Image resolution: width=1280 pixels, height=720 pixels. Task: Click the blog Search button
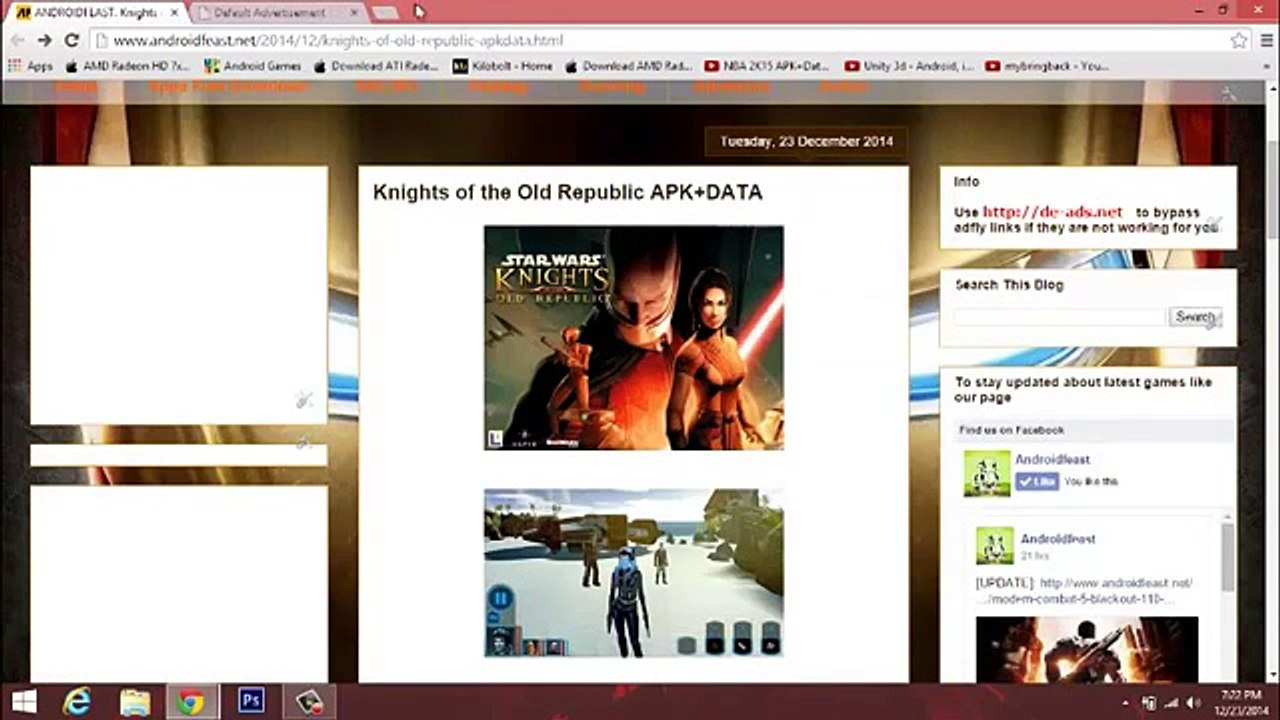1195,317
